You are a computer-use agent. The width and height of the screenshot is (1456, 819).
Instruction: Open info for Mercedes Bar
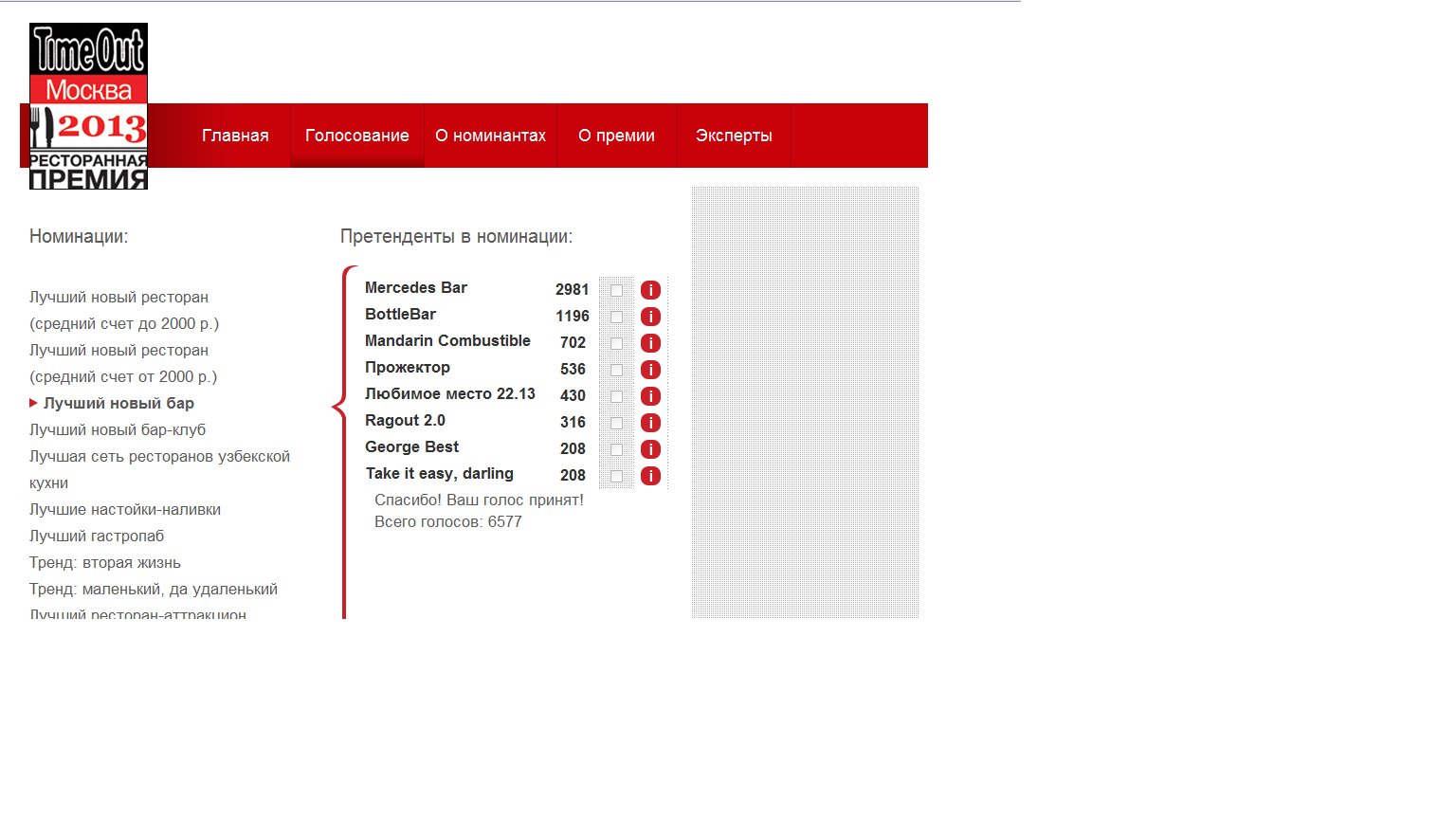[x=650, y=290]
